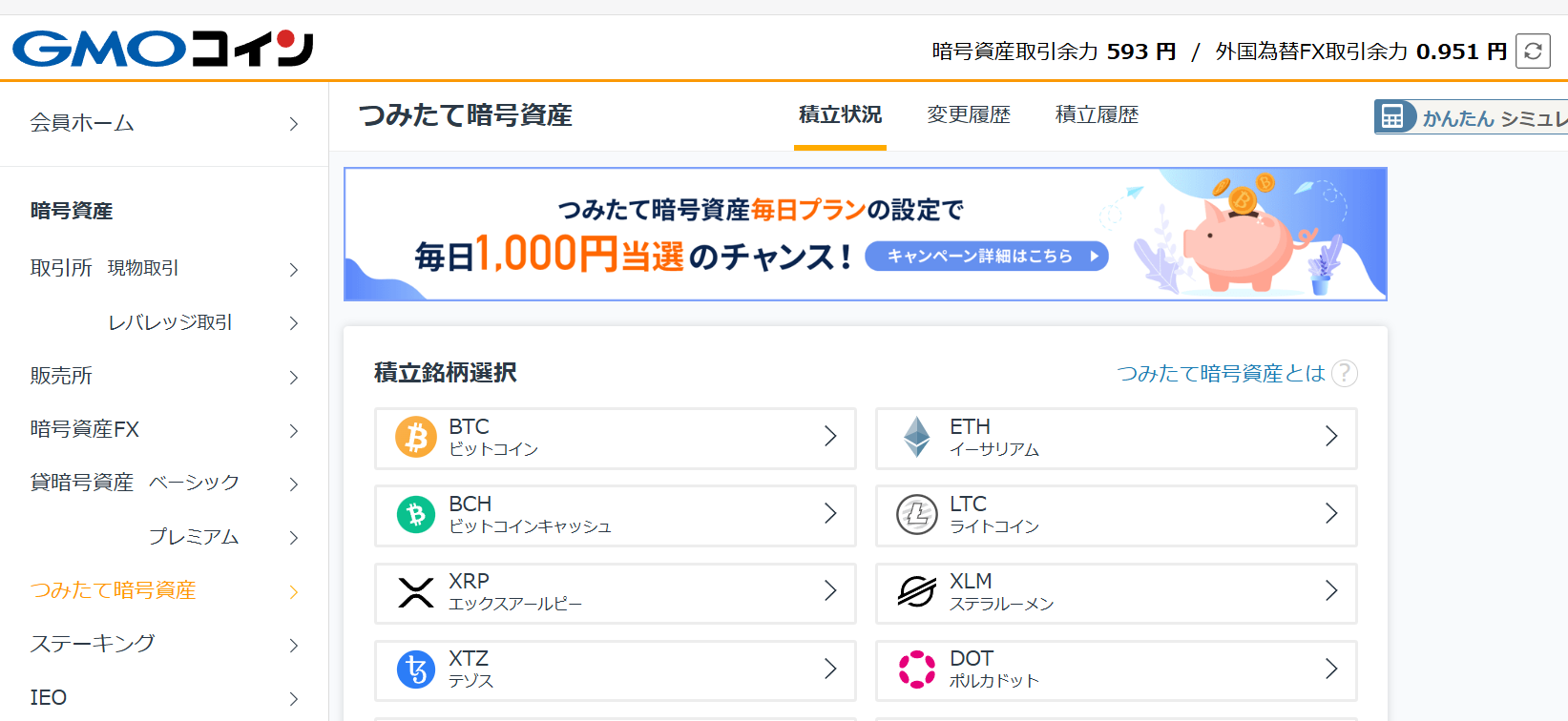Viewport: 1568px width, 721px height.
Task: Select the XTZ テゾス row
Action: 616,670
